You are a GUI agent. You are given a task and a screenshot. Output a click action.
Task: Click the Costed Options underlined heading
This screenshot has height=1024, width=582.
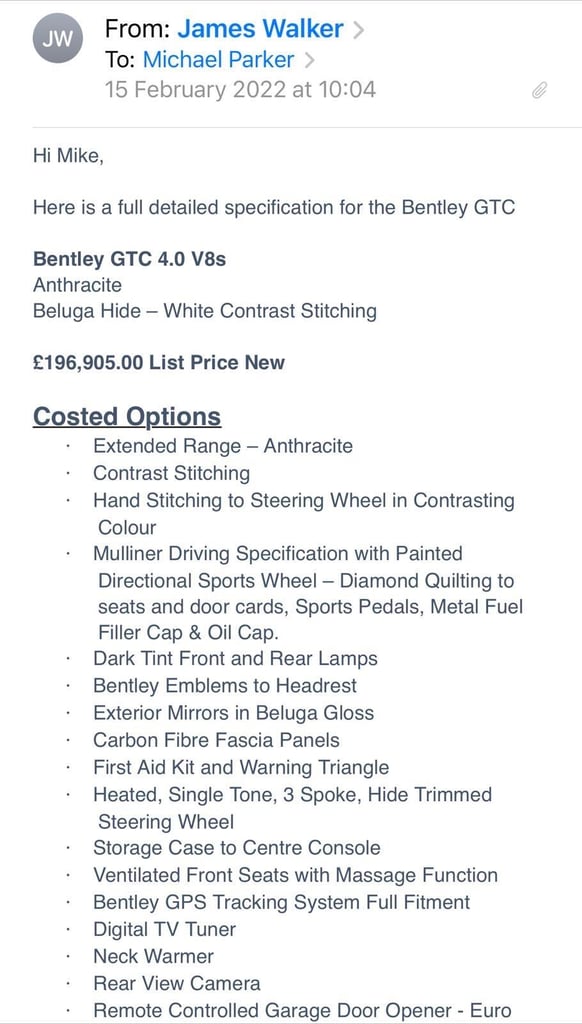click(x=127, y=417)
